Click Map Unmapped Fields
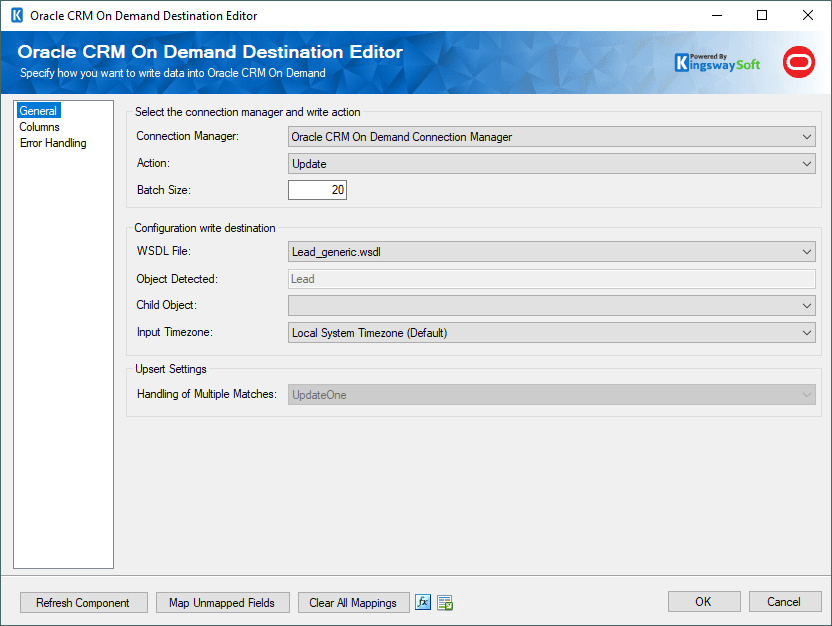832x626 pixels. pyautogui.click(x=222, y=602)
